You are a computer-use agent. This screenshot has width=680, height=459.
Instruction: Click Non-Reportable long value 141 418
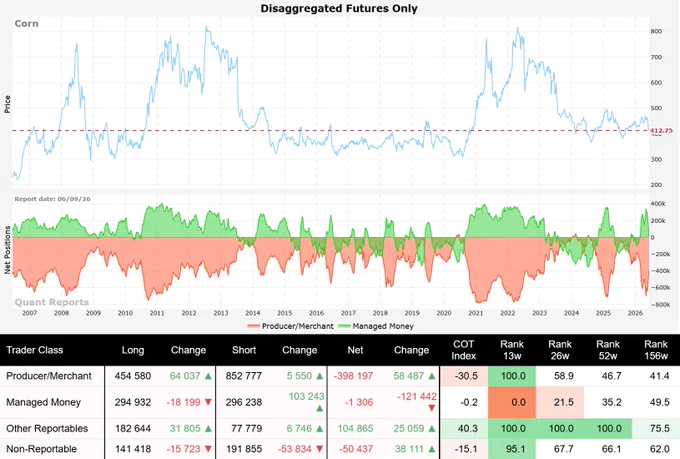[133, 449]
